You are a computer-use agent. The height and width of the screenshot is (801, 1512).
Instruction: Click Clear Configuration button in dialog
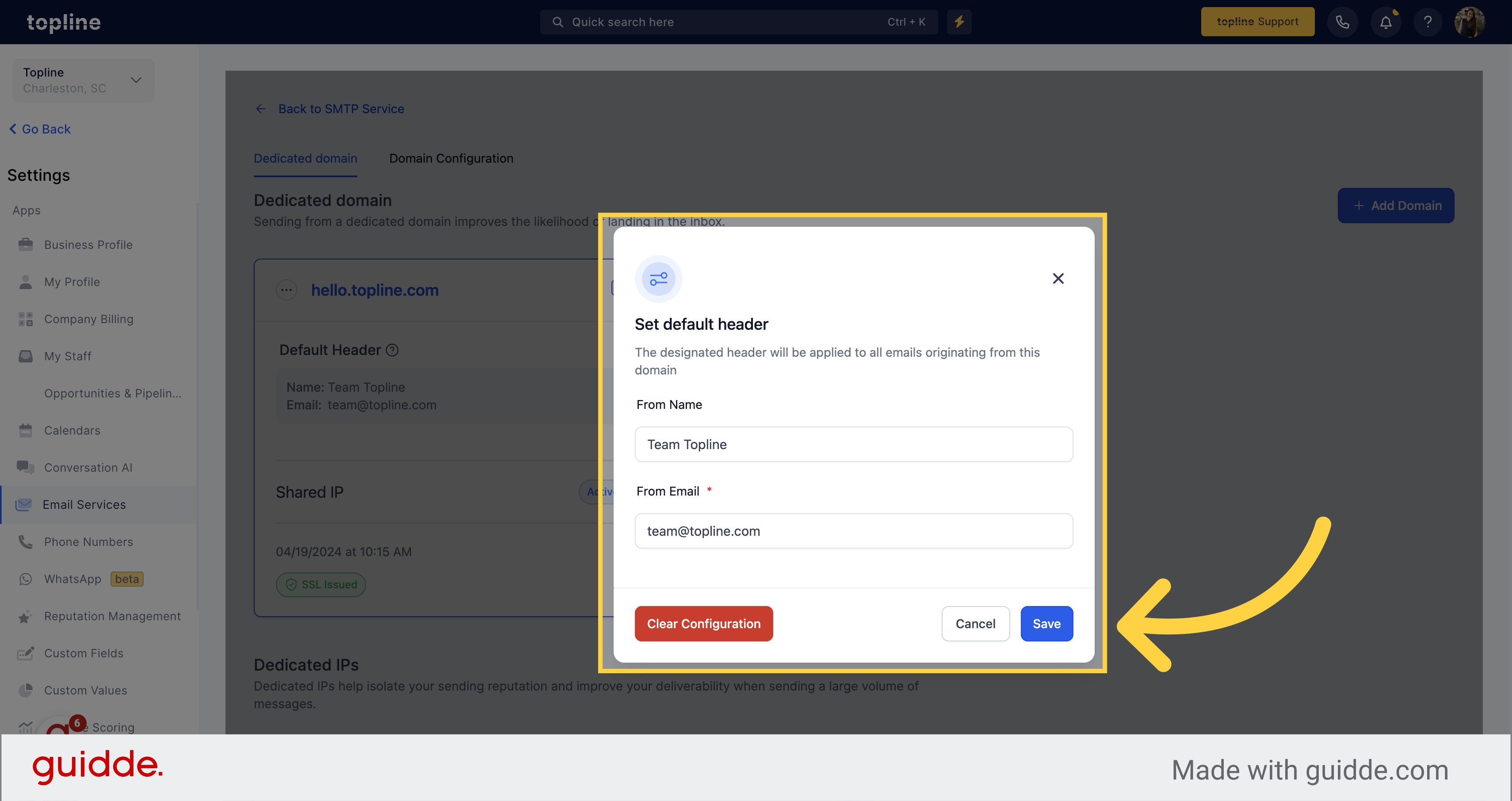703,622
